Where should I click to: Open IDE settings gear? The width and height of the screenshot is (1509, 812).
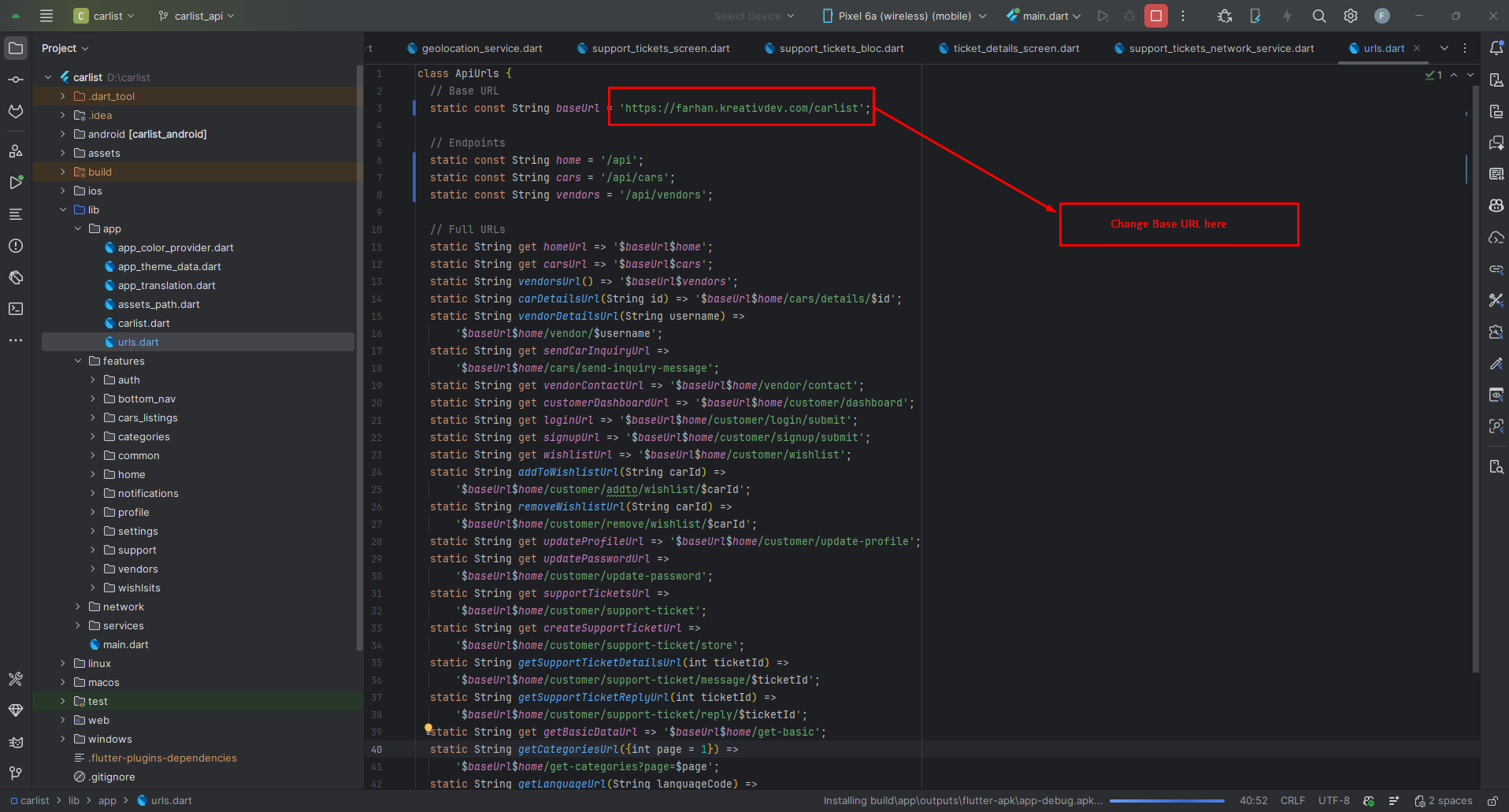(1351, 16)
